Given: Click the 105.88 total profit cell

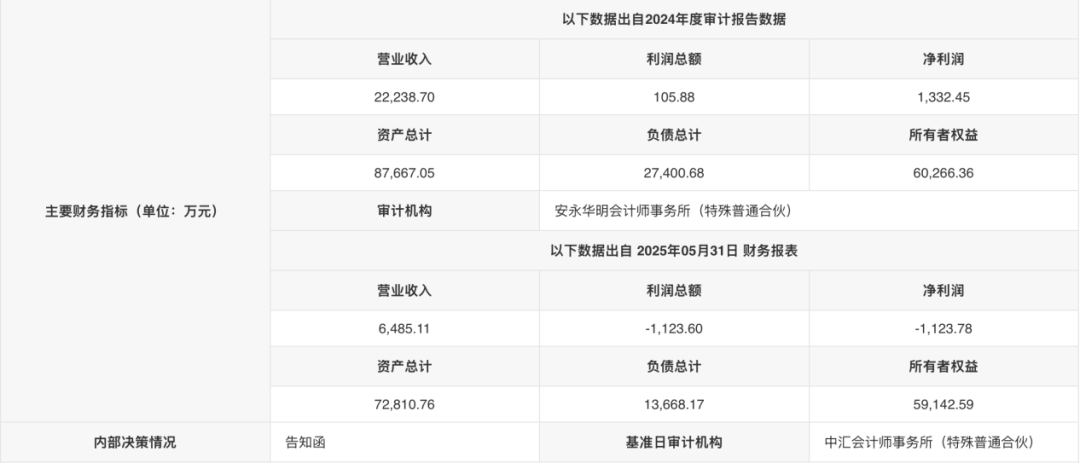Looking at the screenshot, I should (x=674, y=97).
